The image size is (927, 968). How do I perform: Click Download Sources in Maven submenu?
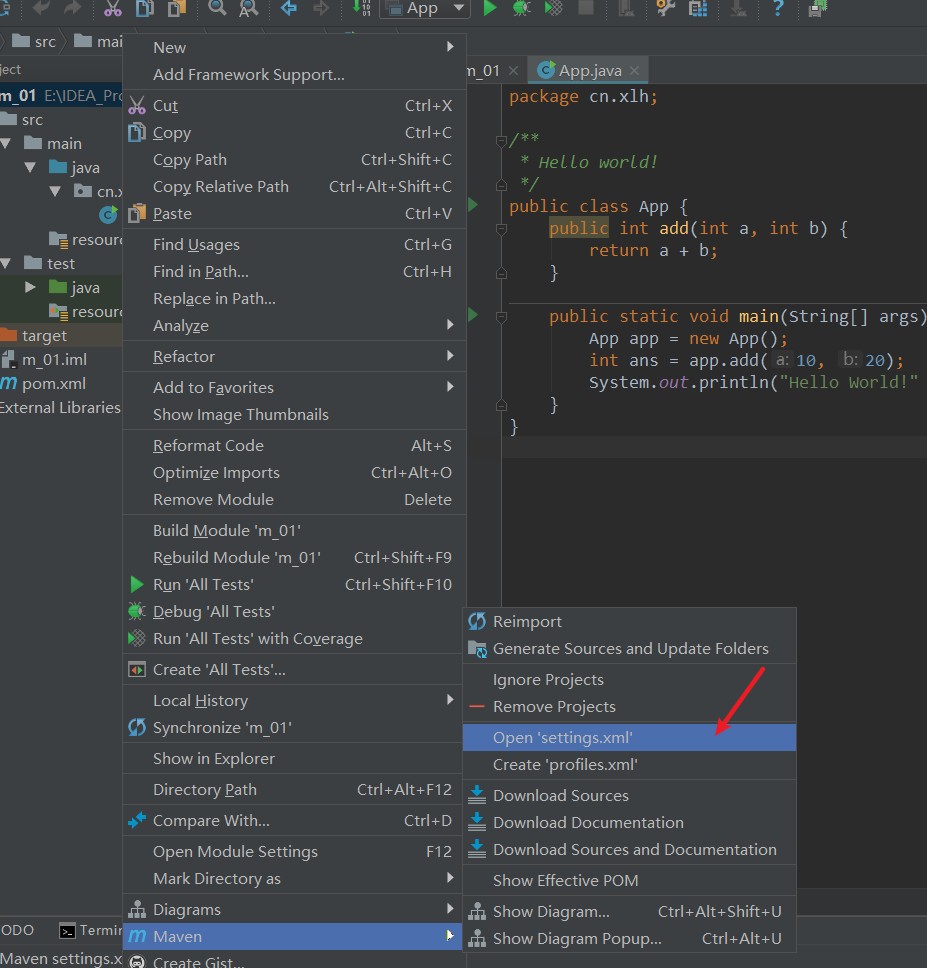(560, 796)
